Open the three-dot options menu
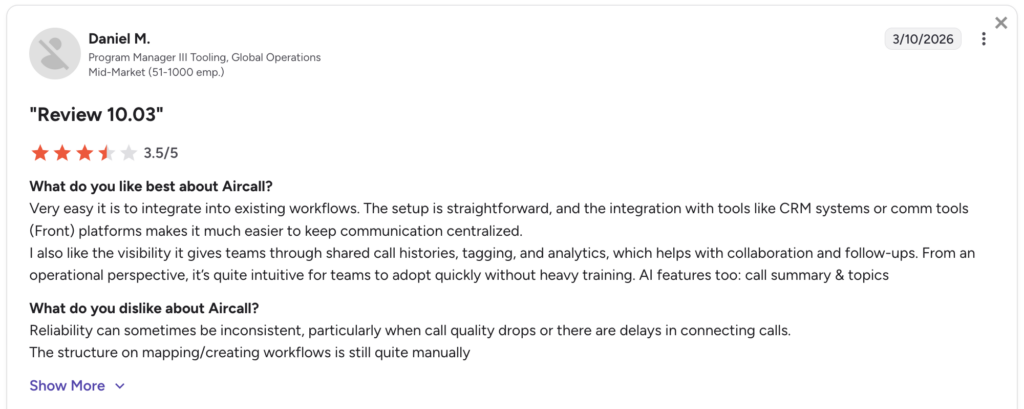1024x409 pixels. [x=984, y=39]
